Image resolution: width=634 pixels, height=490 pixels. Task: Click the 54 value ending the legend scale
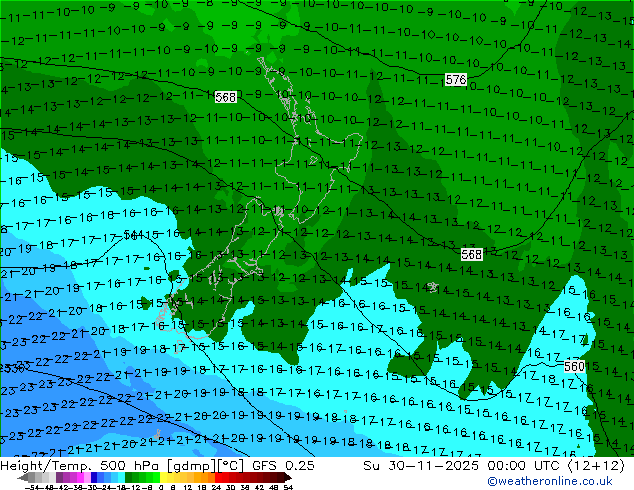(x=288, y=487)
